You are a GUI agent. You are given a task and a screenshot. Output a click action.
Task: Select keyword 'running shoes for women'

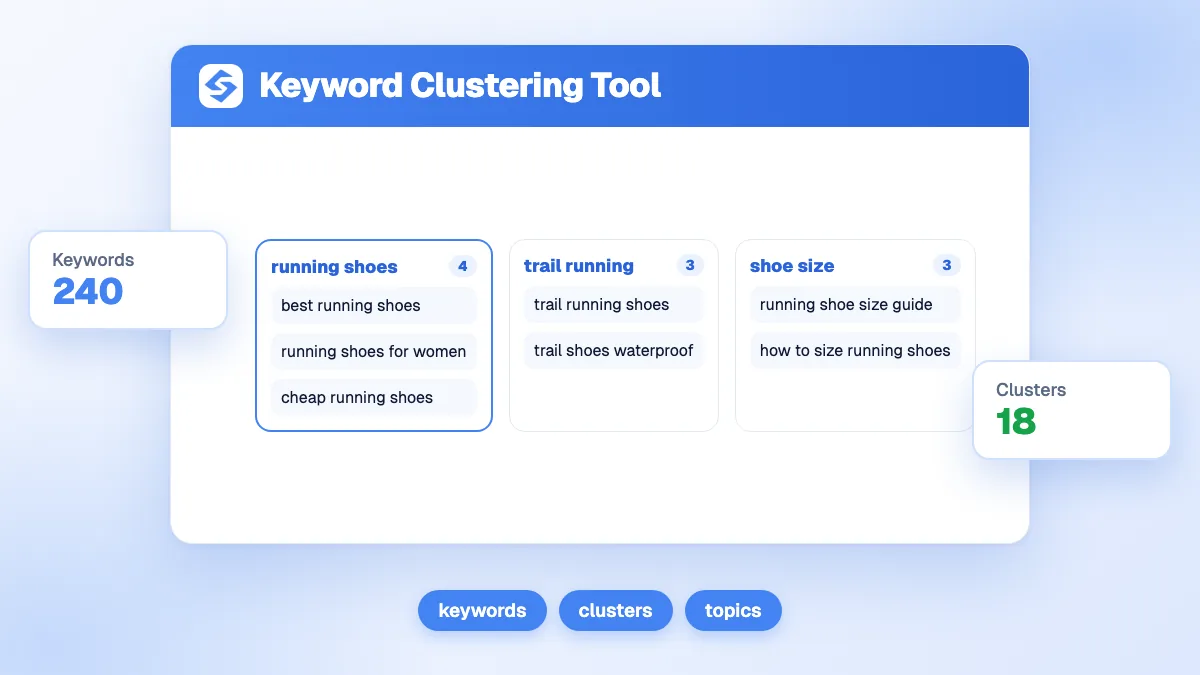[x=374, y=352]
